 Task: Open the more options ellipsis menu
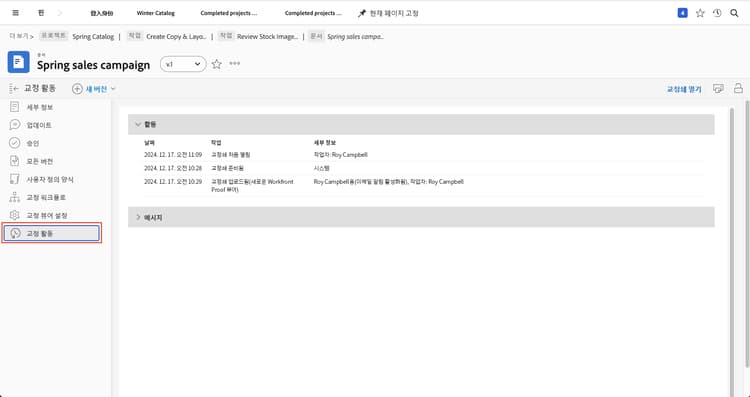coord(234,64)
